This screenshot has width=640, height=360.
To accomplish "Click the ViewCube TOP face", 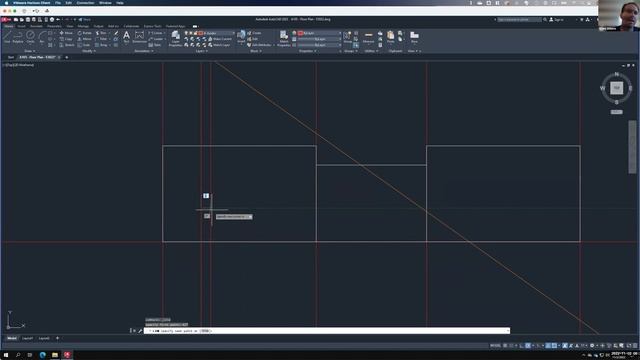I will pos(616,87).
